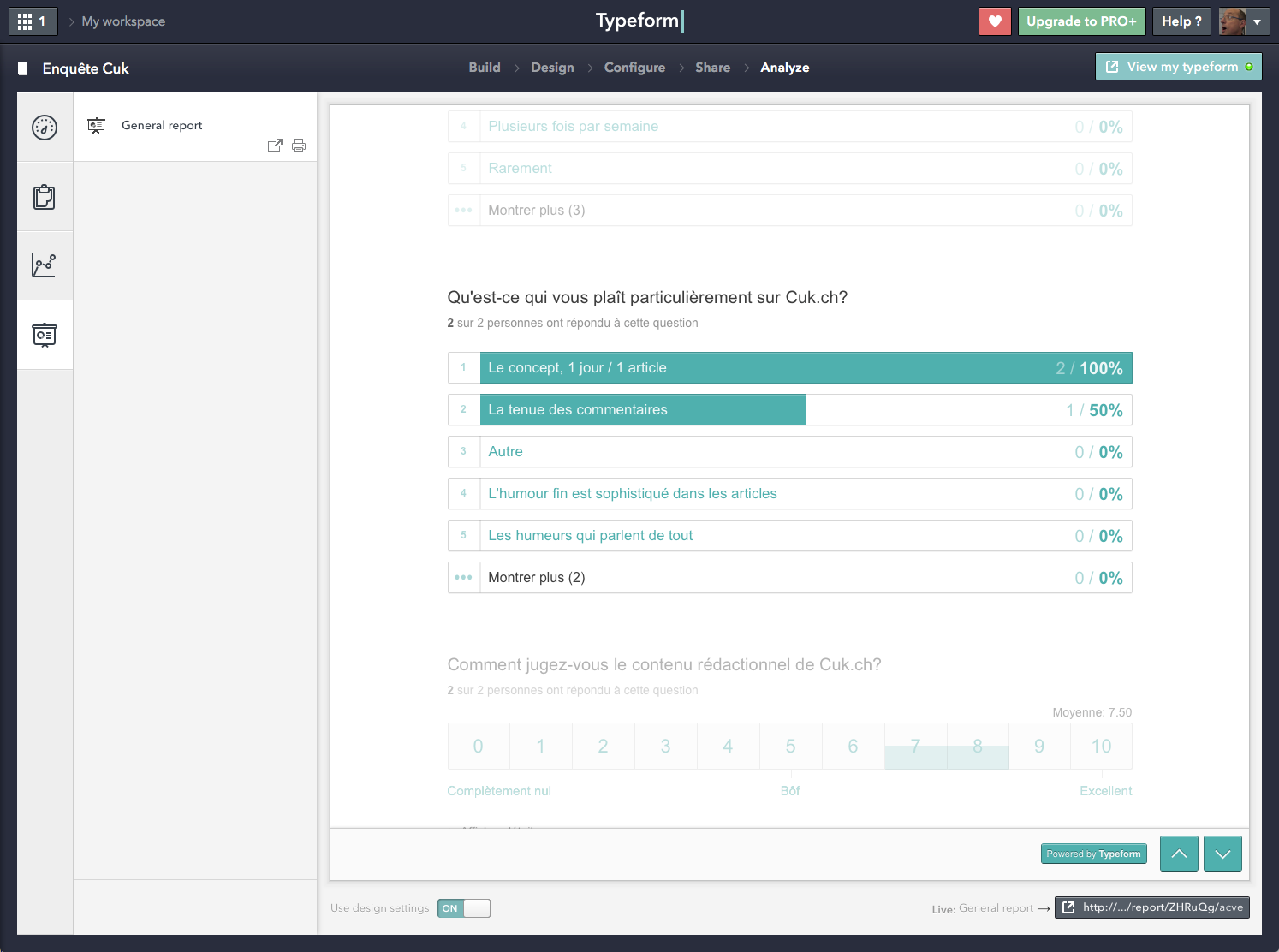The width and height of the screenshot is (1279, 952).
Task: Click question Comment jugez-vous le contenu rédactionnel
Action: (x=664, y=665)
